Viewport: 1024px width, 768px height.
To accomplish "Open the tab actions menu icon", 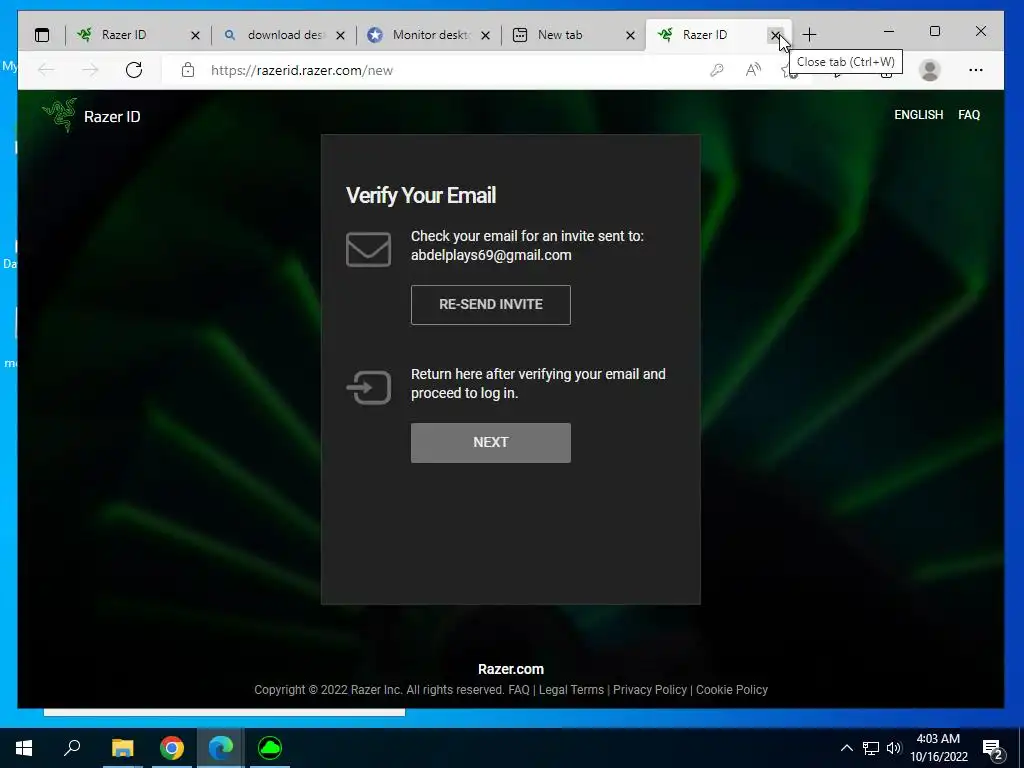I will (42, 35).
